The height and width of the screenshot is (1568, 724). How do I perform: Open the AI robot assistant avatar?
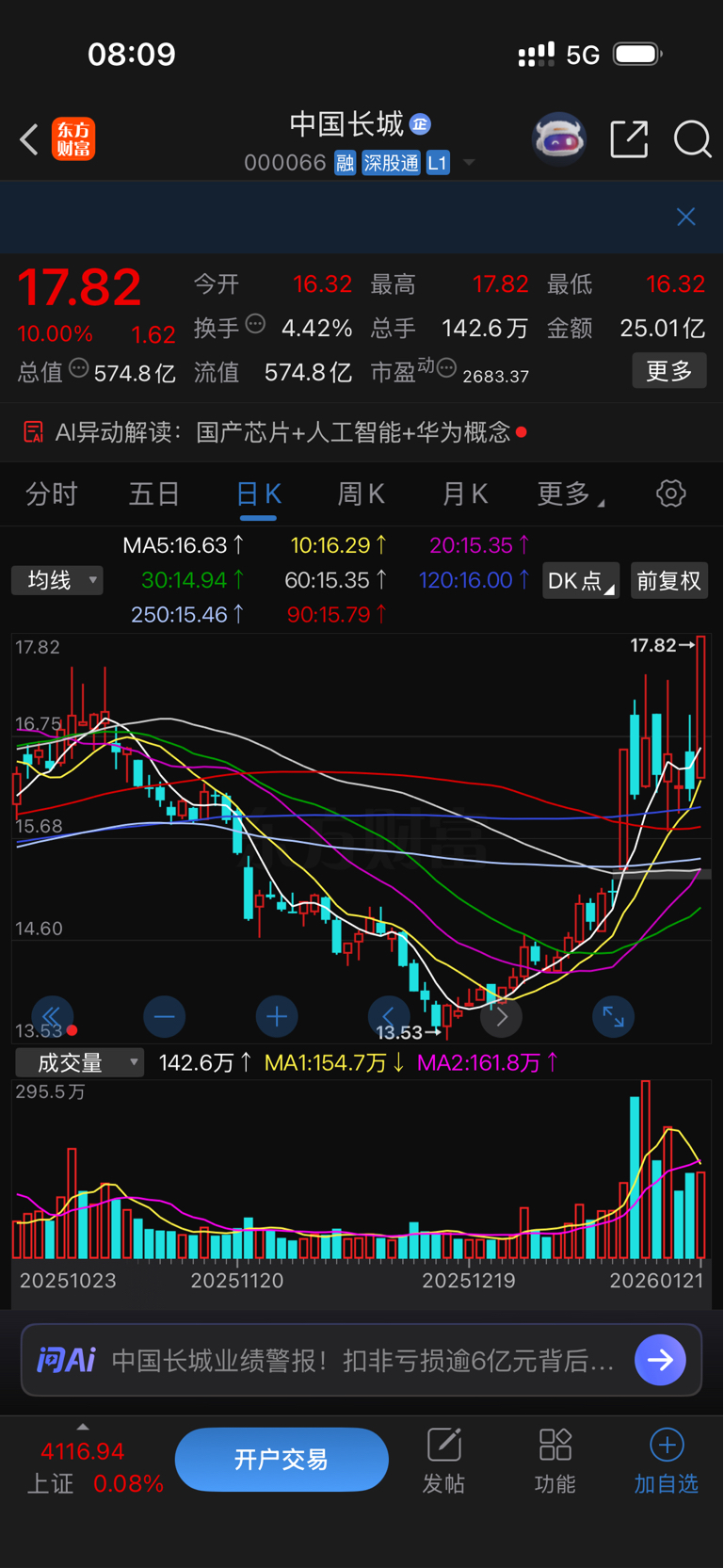pos(559,139)
